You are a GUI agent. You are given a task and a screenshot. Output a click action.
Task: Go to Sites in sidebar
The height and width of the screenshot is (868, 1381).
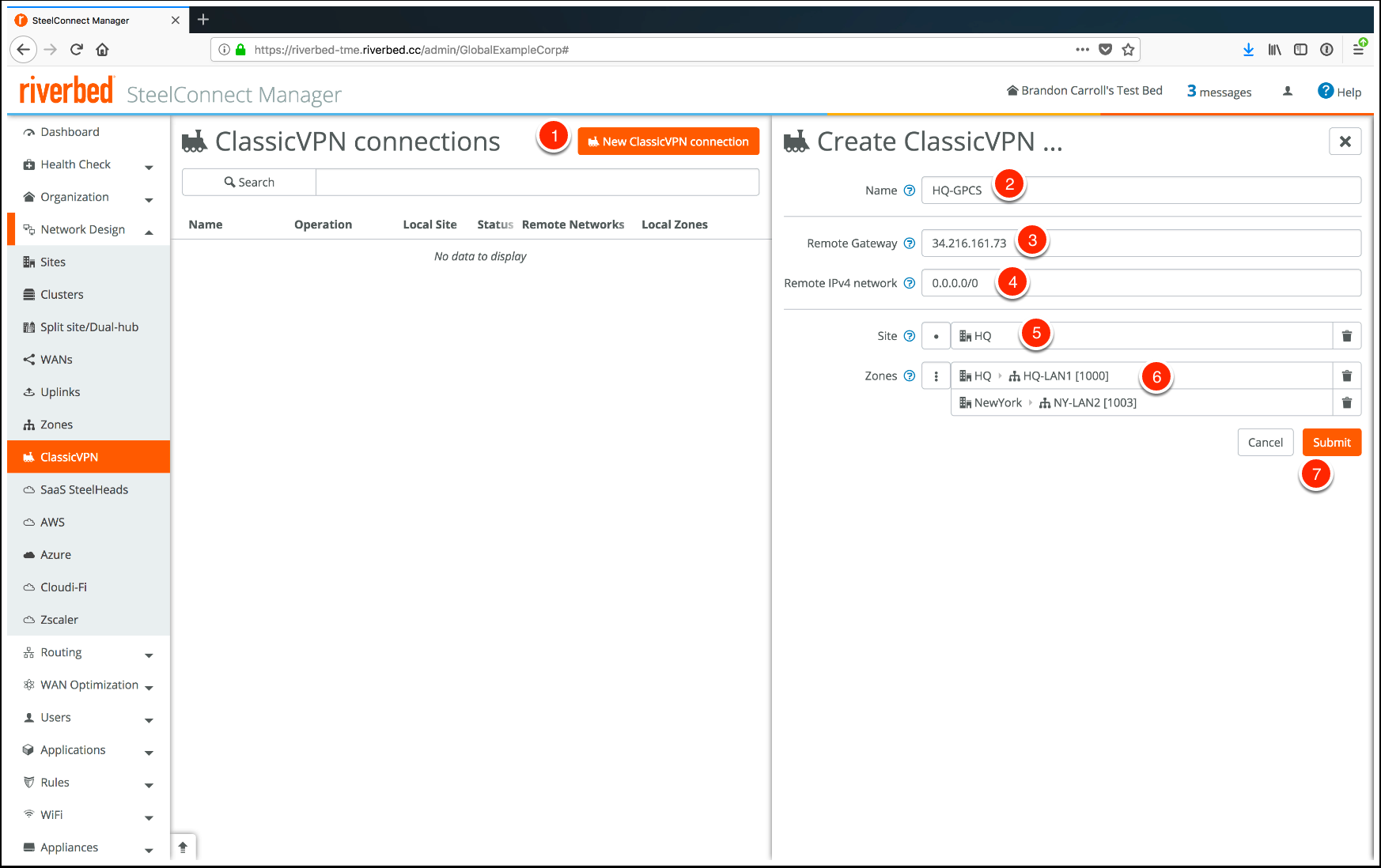53,262
